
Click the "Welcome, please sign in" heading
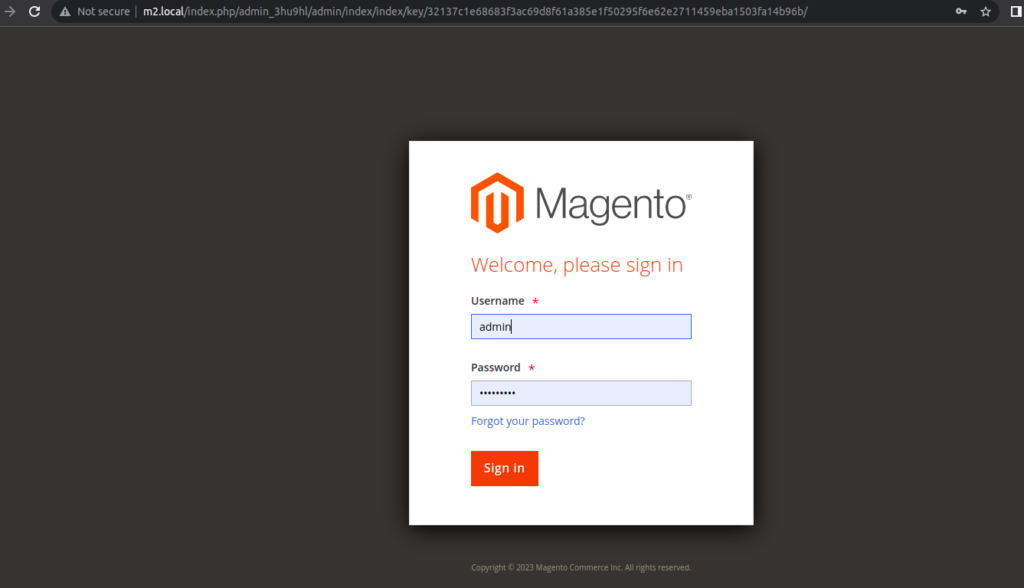tap(577, 265)
